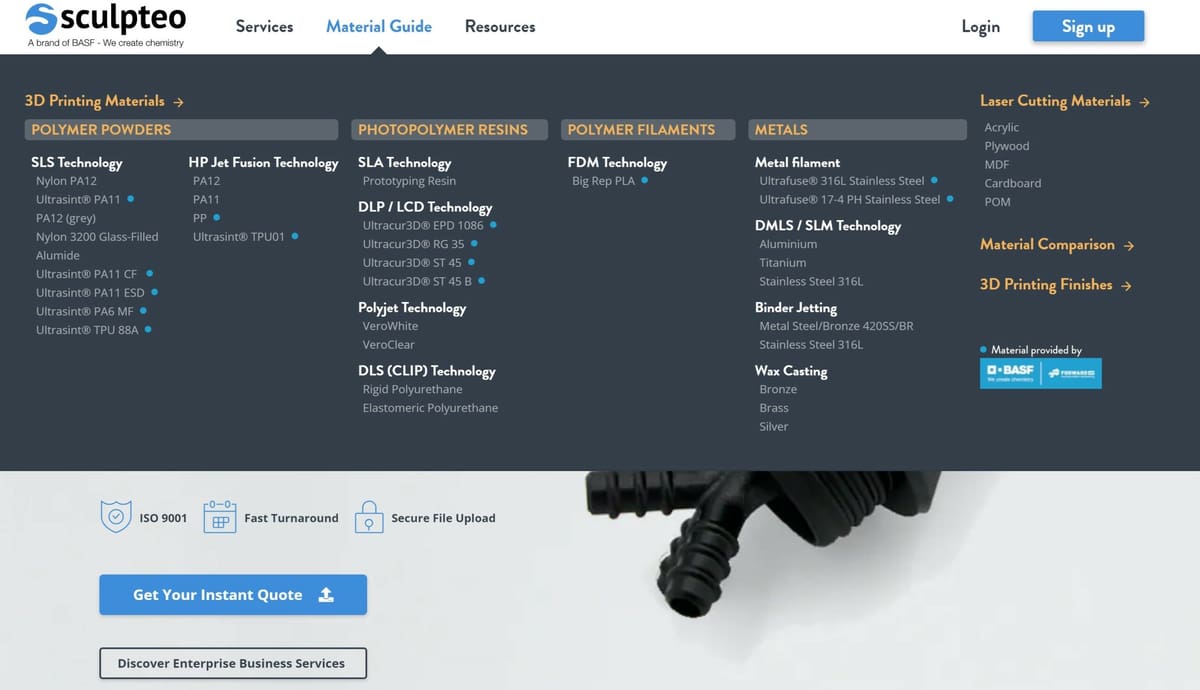Screen dimensions: 1200x690
Task: Open the Services menu
Action: click(x=264, y=27)
